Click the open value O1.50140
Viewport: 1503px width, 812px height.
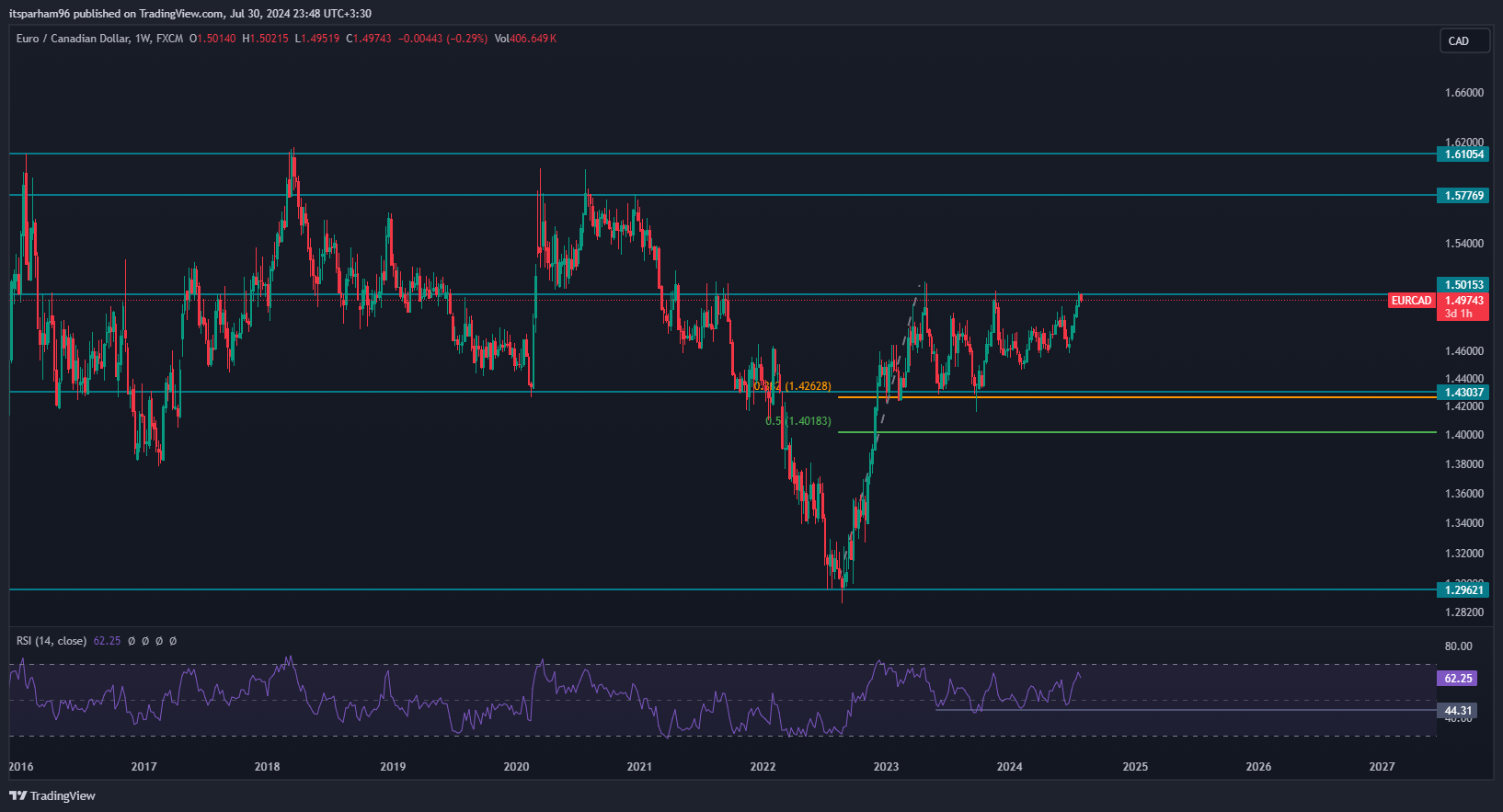(x=212, y=39)
